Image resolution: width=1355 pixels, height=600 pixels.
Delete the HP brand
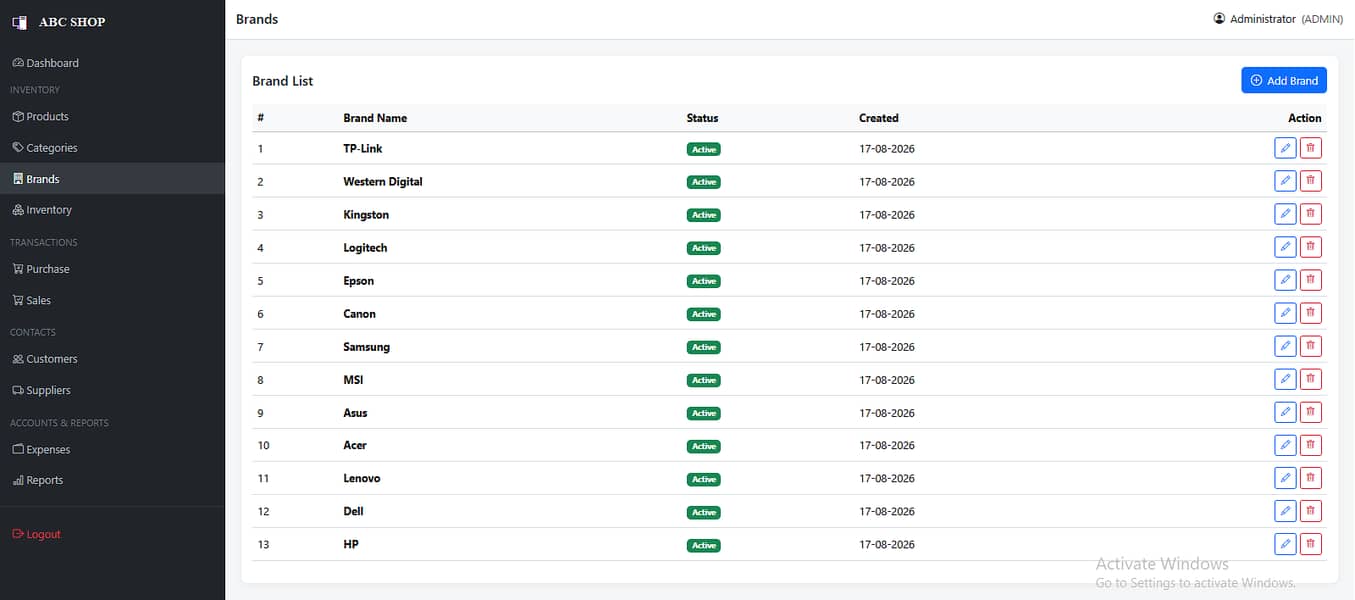point(1310,544)
